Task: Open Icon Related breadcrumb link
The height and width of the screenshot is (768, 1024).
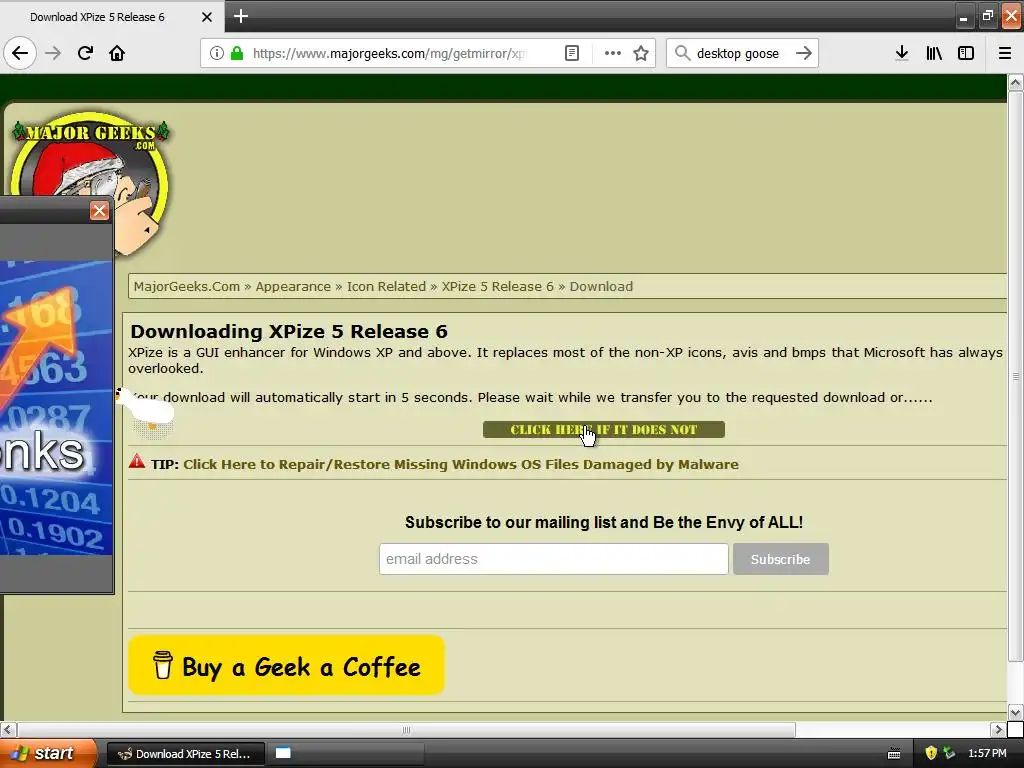Action: point(386,286)
